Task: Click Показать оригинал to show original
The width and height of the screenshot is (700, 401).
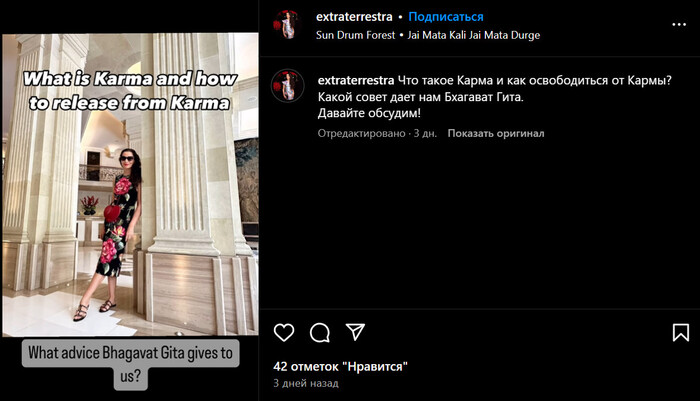Action: [496, 133]
